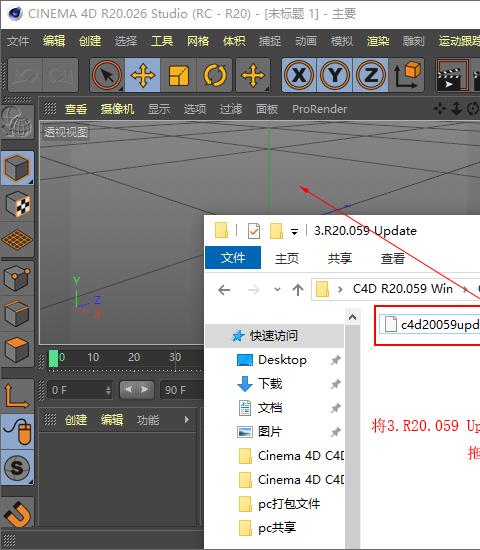
Task: Select c4d20059upd file
Action: pos(430,325)
